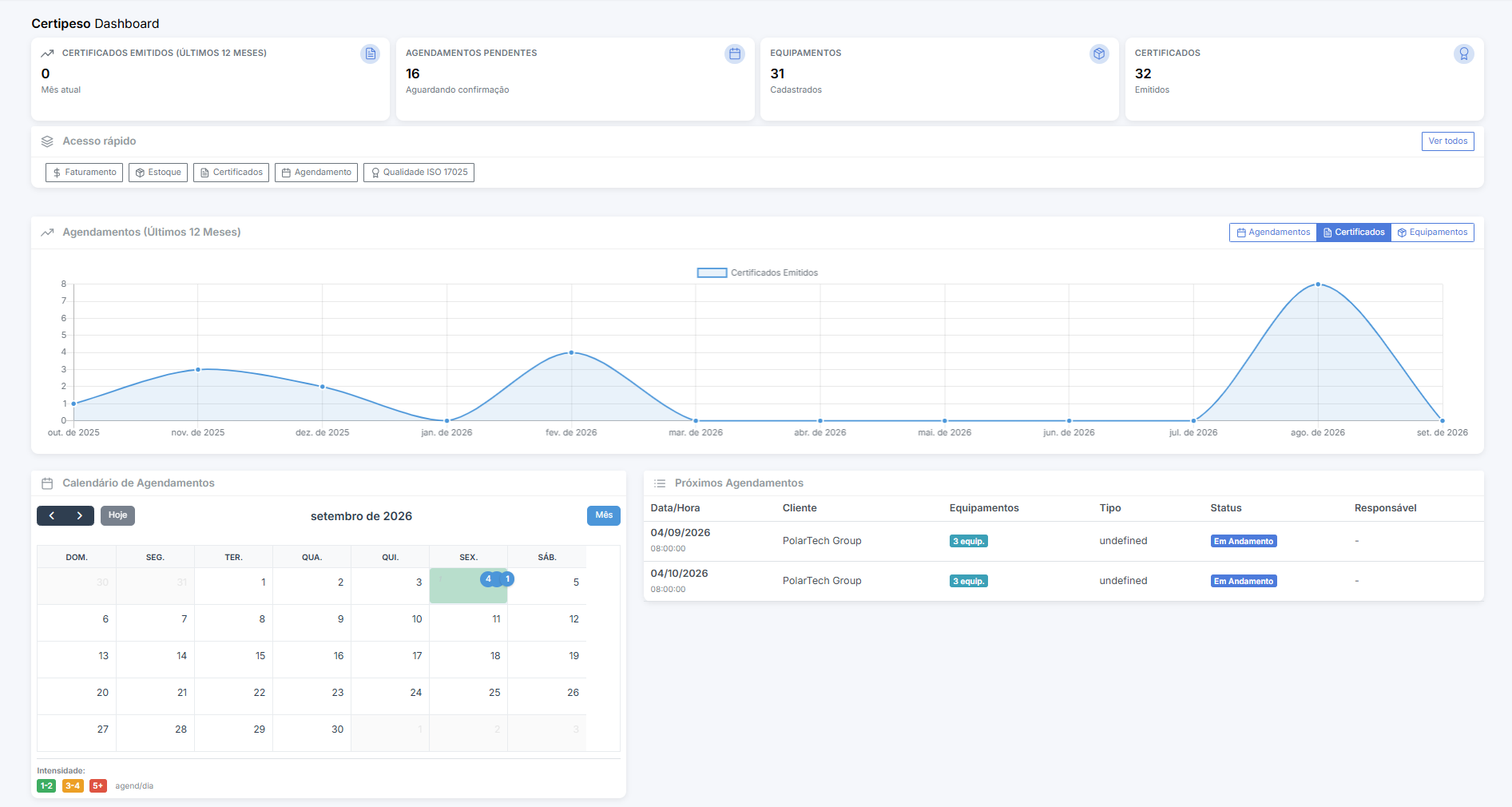Viewport: 1512px width, 807px height.
Task: Click the Status column header
Action: point(1226,508)
